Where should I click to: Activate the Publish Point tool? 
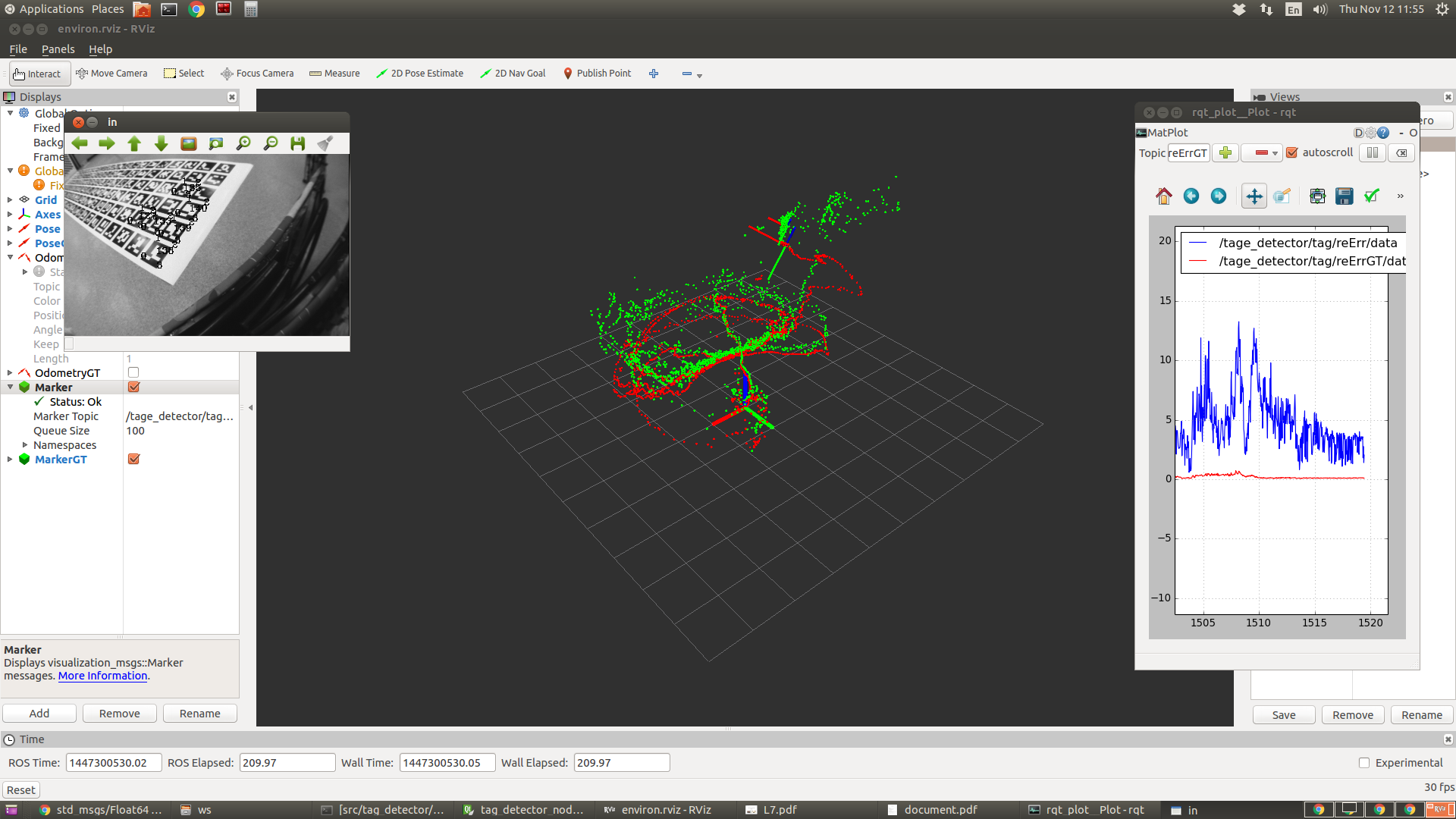597,74
